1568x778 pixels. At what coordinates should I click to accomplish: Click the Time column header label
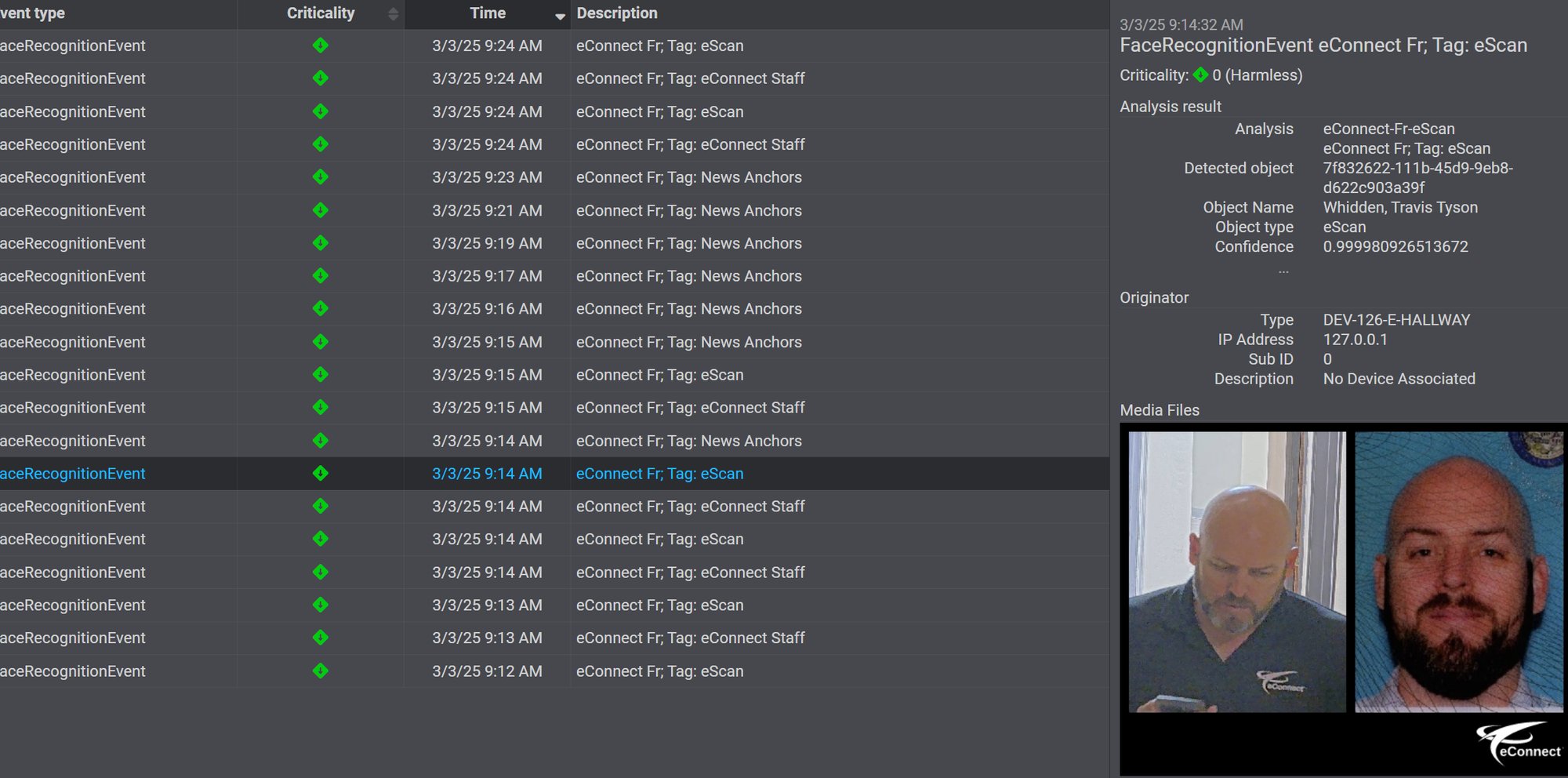pyautogui.click(x=487, y=13)
